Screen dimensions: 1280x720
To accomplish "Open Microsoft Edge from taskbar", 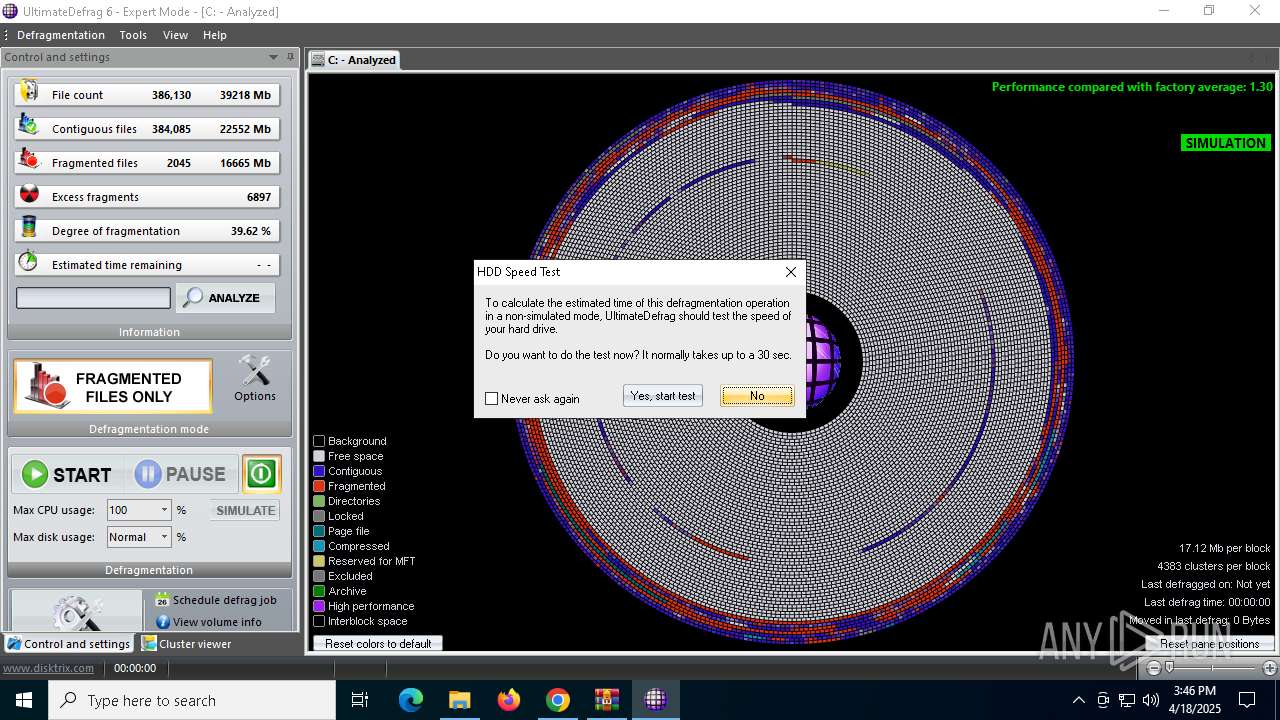I will [x=411, y=700].
